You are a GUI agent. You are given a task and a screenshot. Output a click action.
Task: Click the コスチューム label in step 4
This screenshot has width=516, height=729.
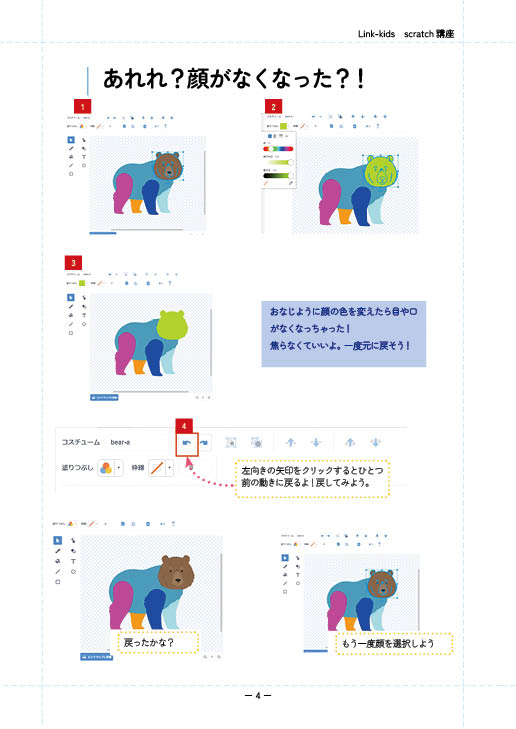(81, 442)
